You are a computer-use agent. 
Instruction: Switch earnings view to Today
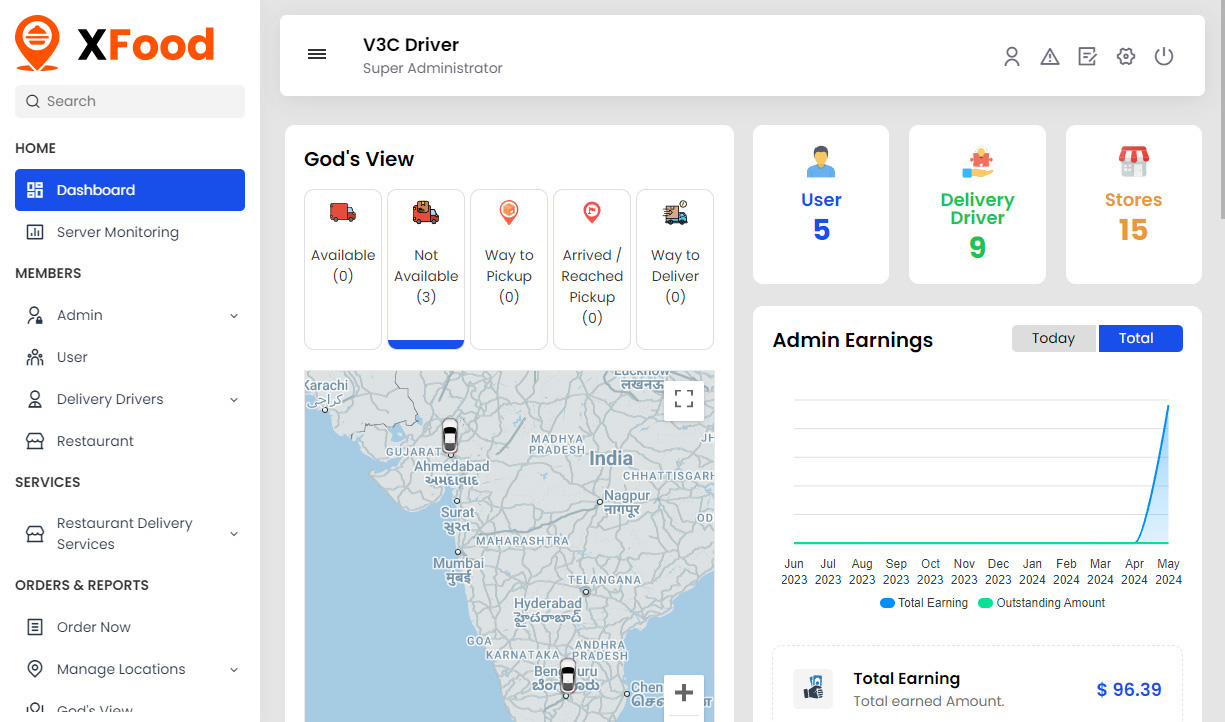pyautogui.click(x=1053, y=338)
